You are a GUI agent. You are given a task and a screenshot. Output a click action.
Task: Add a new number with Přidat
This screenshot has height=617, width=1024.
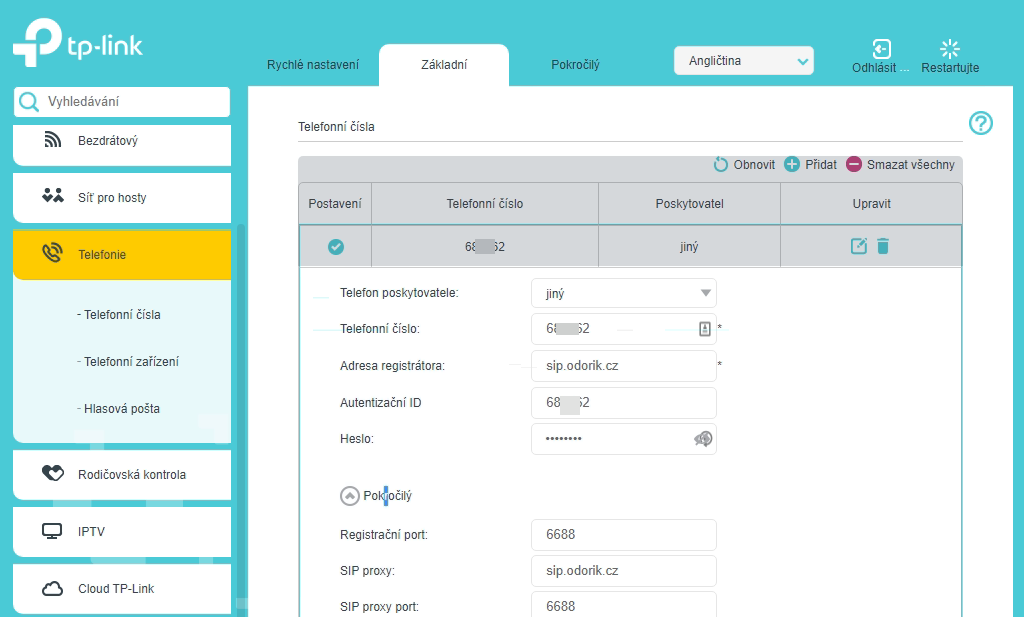[x=810, y=165]
